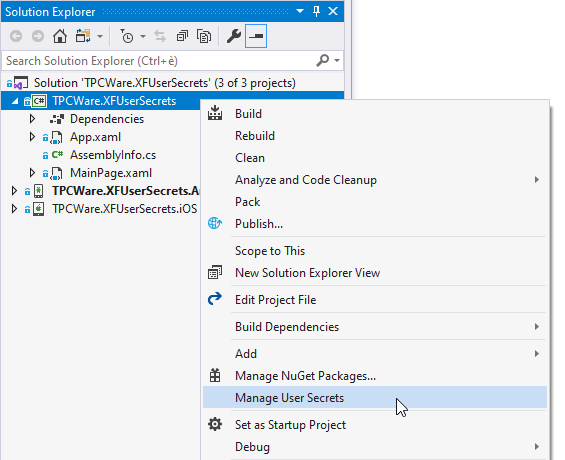Select the TPCWare.XFUserSecrets project row
The image size is (565, 460).
click(x=114, y=101)
